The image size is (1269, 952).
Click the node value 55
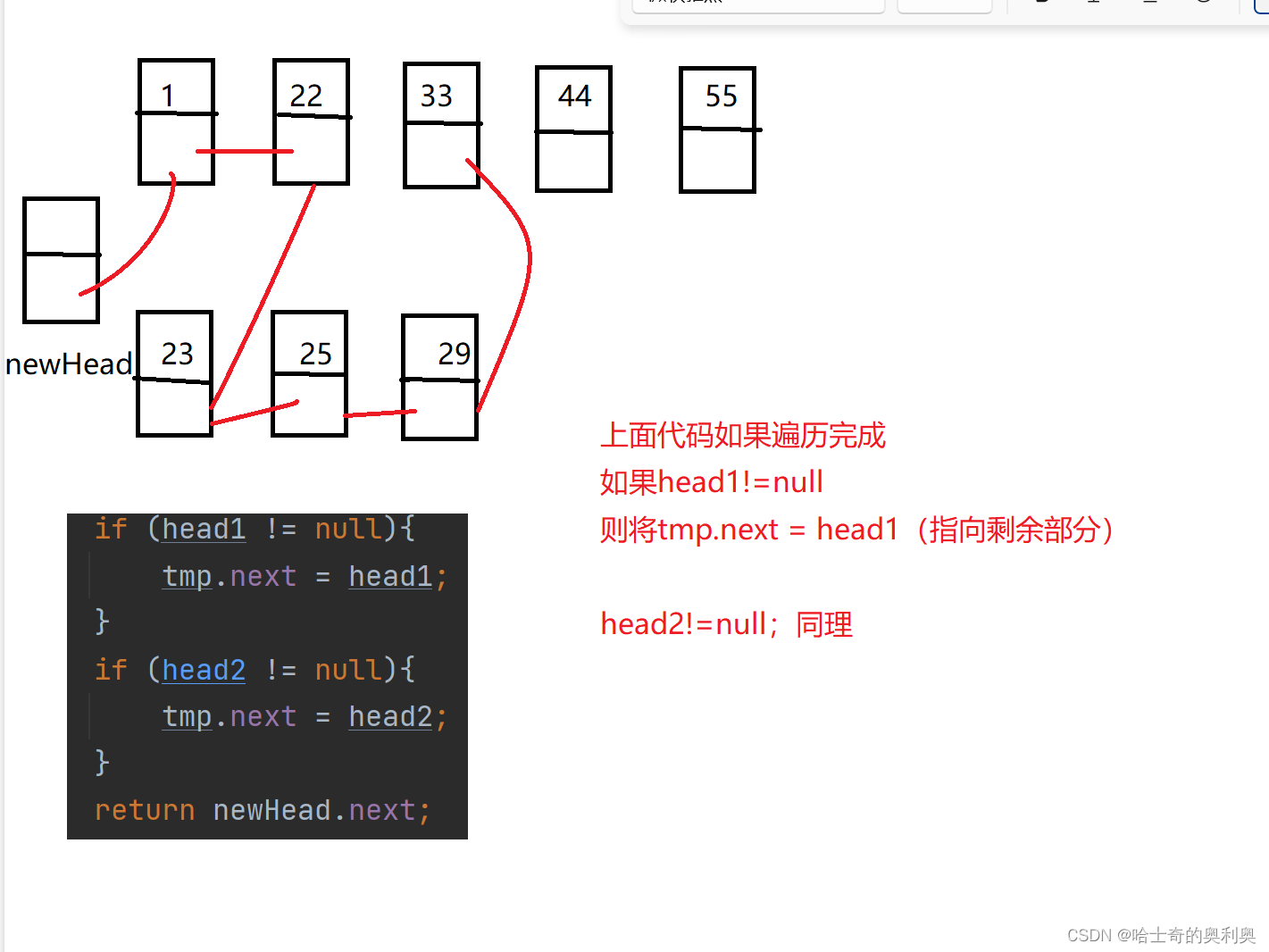click(722, 96)
